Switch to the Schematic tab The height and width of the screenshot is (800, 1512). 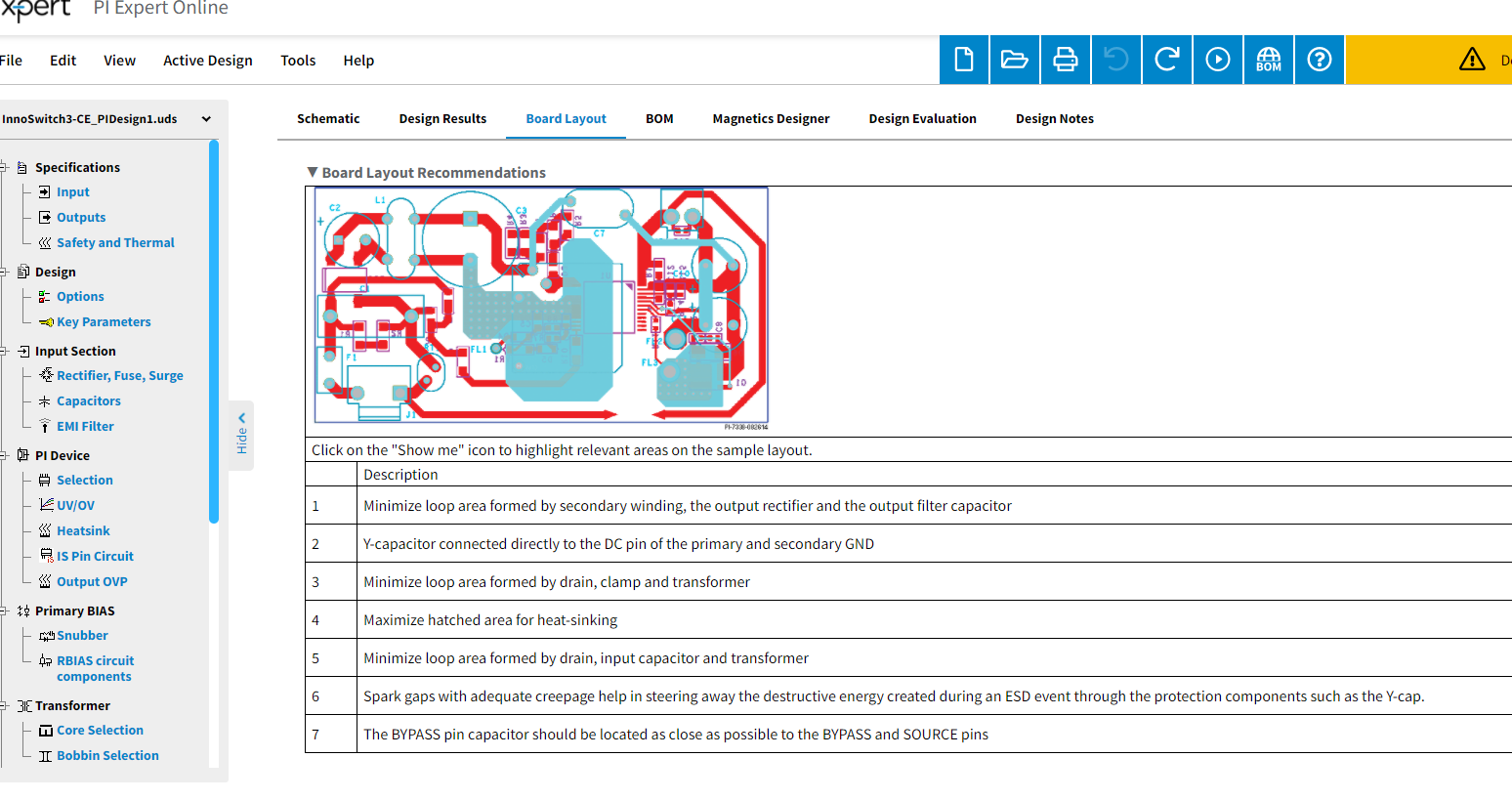coord(328,119)
